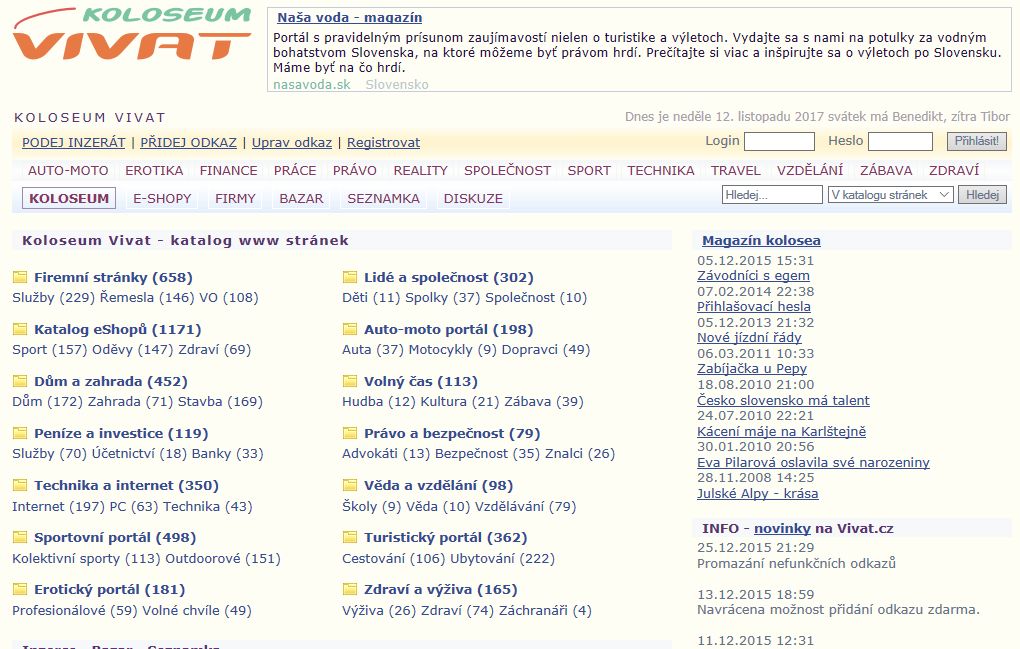1020x649 pixels.
Task: Click folder icon beside Technika a internet
Action: tap(20, 486)
